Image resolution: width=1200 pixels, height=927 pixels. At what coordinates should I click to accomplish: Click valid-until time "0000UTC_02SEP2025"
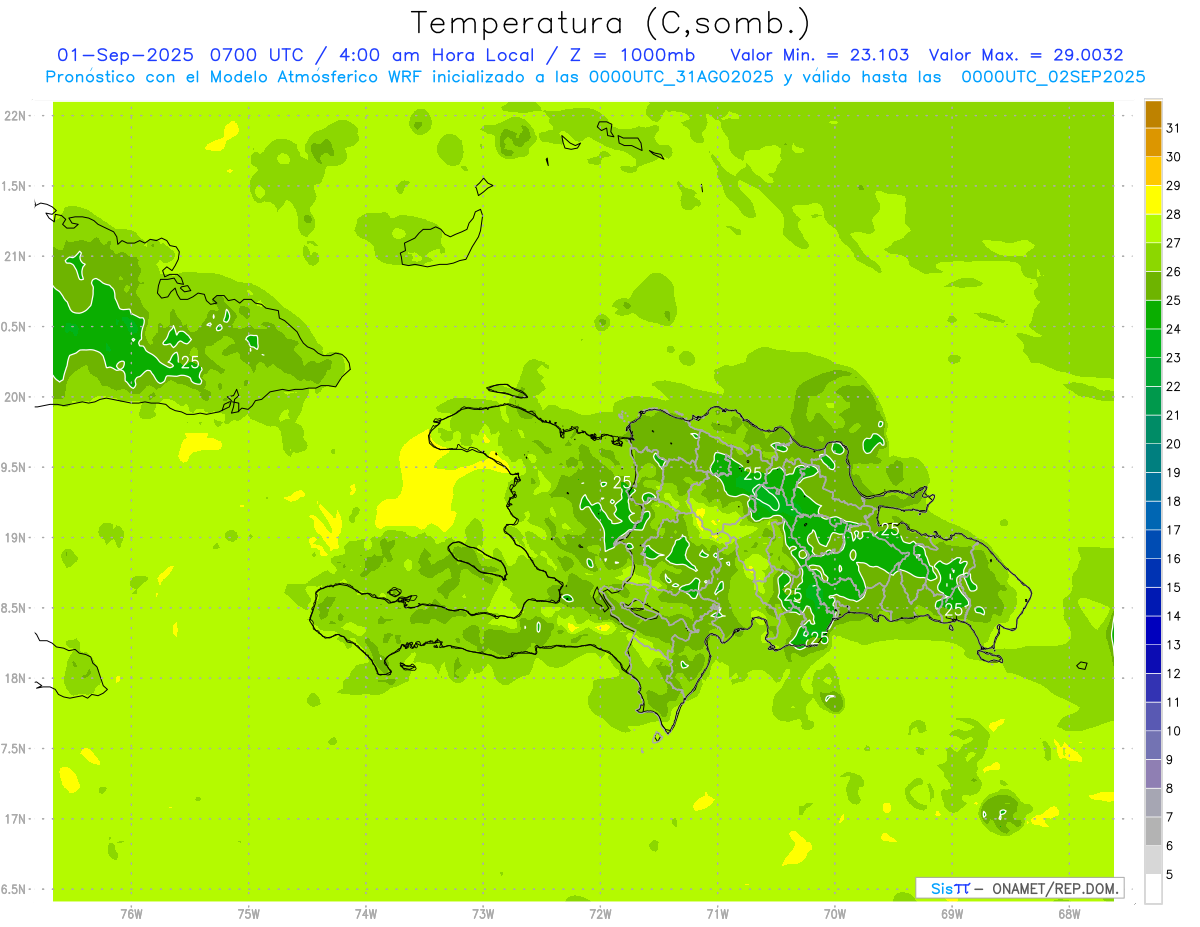point(1053,77)
